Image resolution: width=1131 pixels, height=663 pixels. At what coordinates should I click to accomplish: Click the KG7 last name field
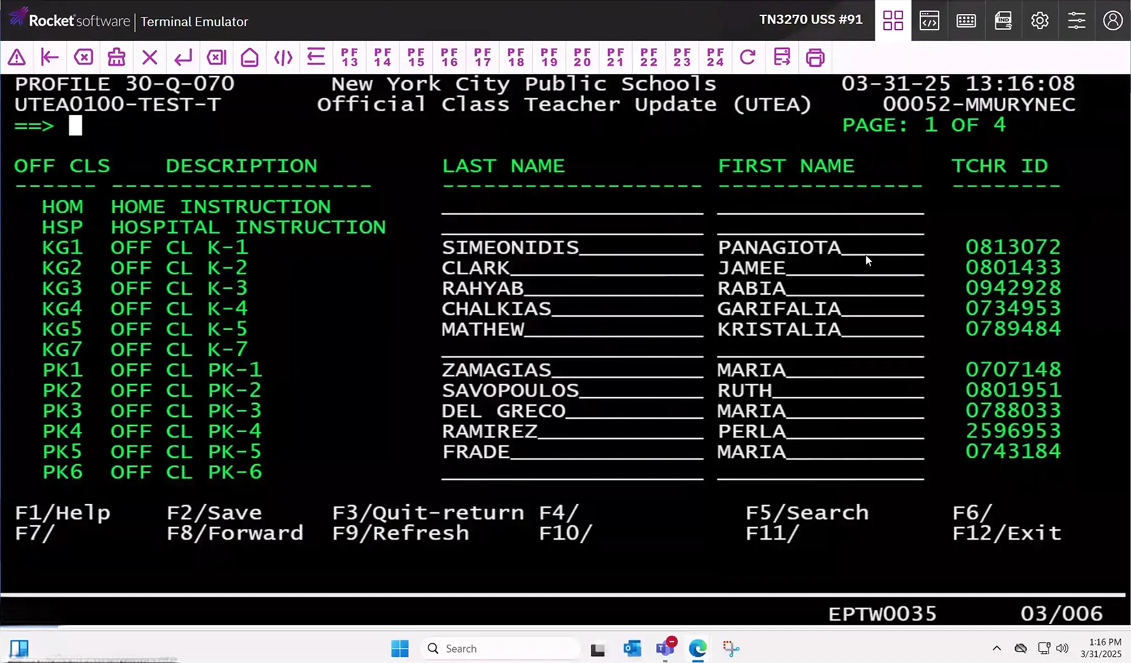tap(571, 350)
